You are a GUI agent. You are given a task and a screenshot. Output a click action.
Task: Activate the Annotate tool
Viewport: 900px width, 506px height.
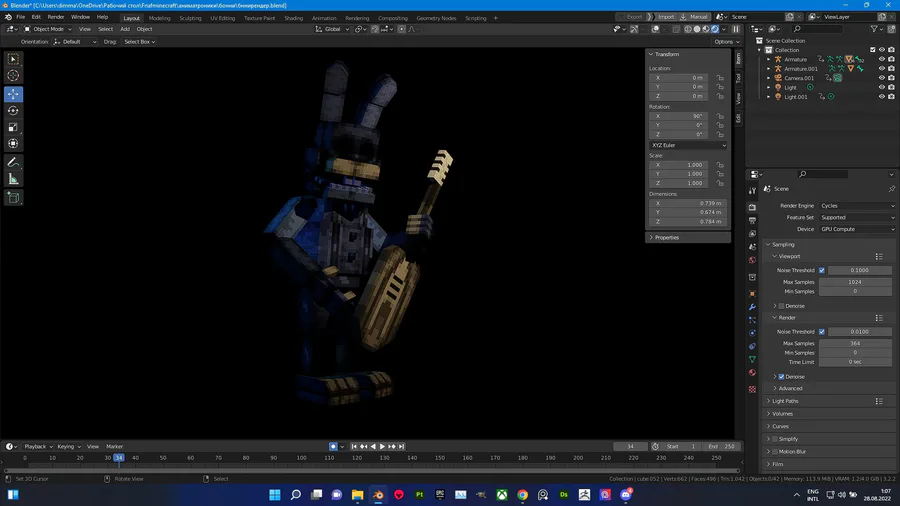[13, 162]
